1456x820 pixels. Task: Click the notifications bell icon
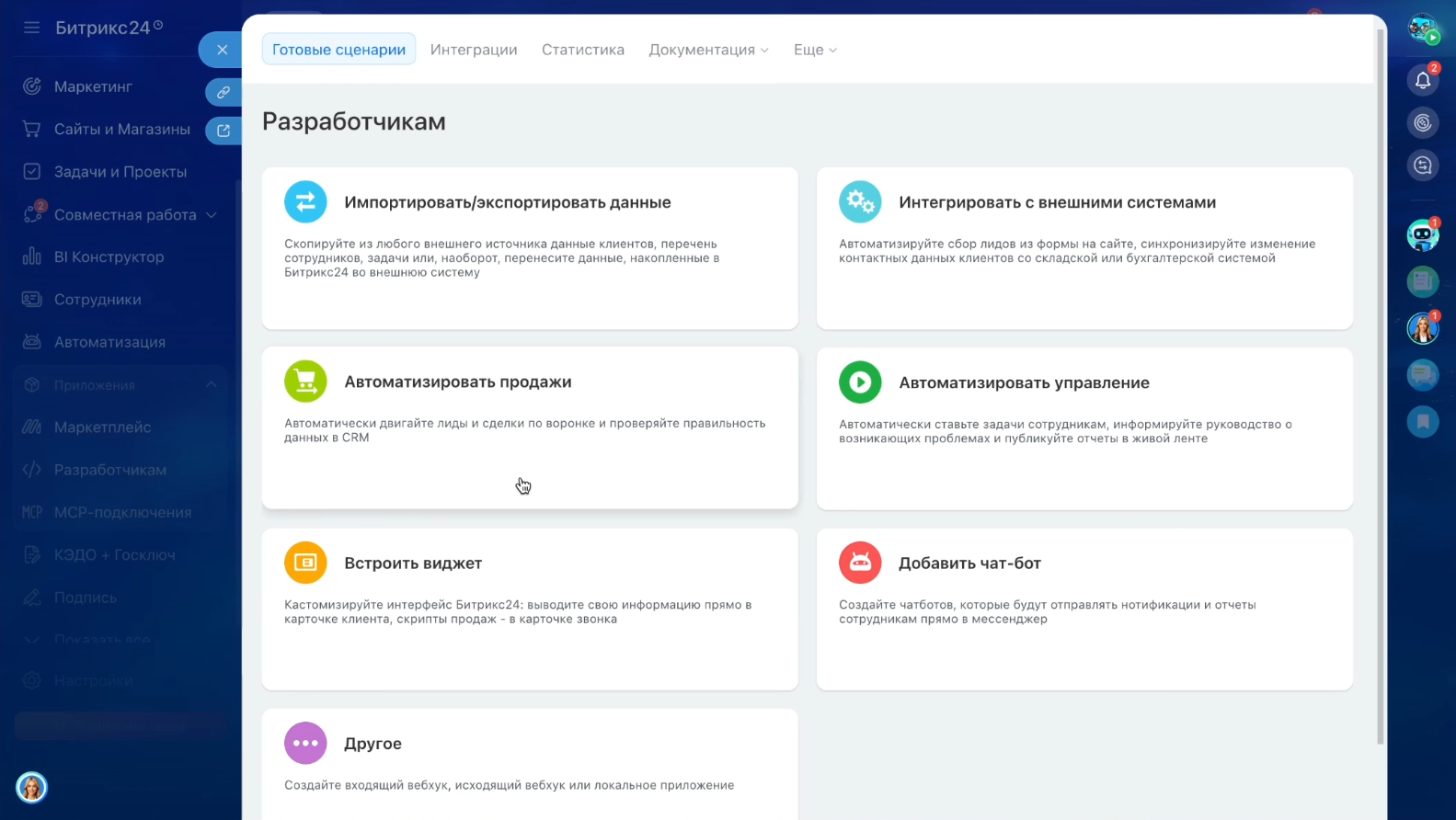pyautogui.click(x=1422, y=81)
